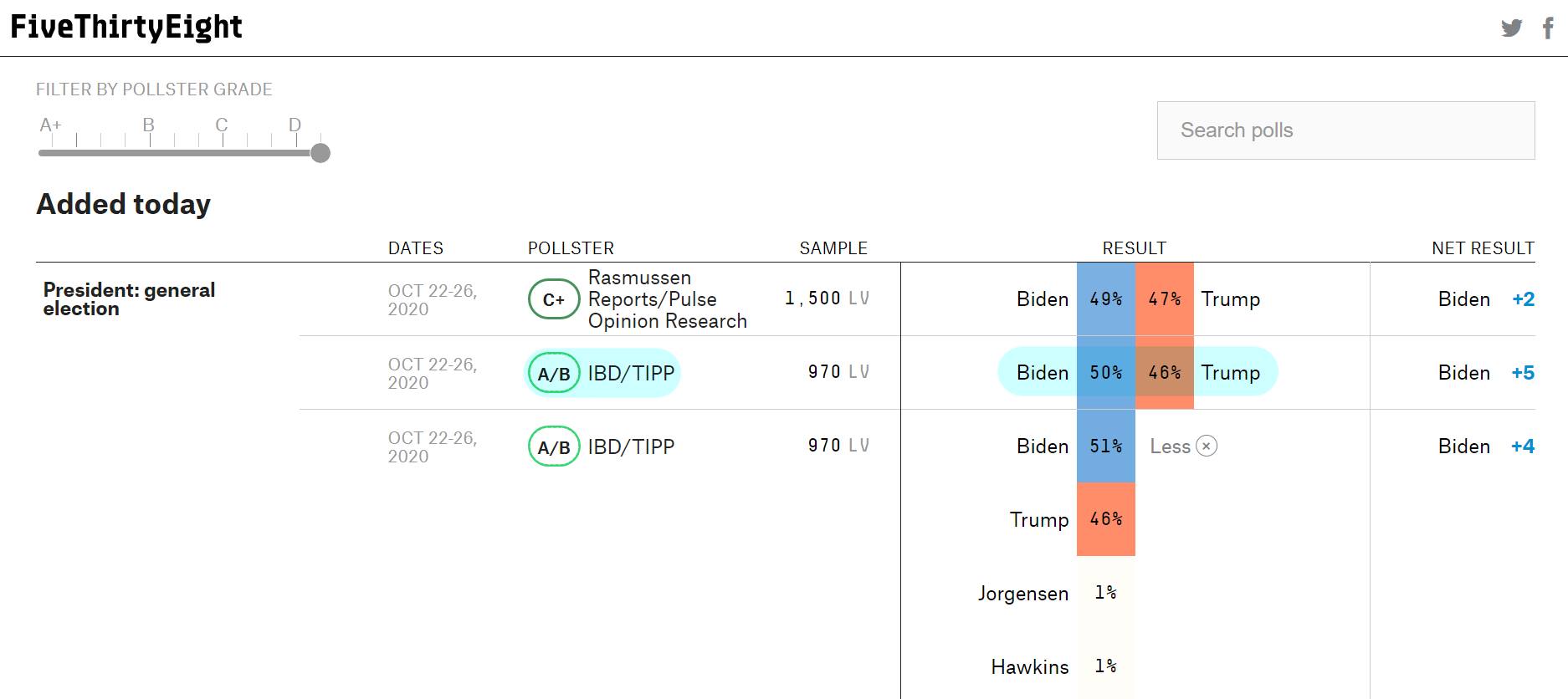Viewport: 1568px width, 699px height.
Task: Open the Rasmussen Reports/Pulse Opinion Research poll
Action: (667, 299)
